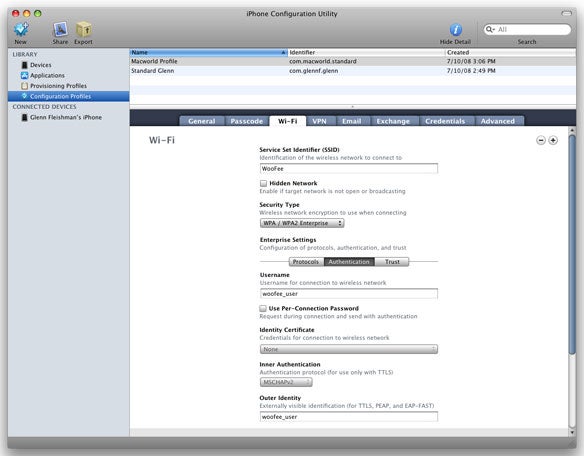Open the Email tab
The height and width of the screenshot is (456, 584).
pos(352,121)
